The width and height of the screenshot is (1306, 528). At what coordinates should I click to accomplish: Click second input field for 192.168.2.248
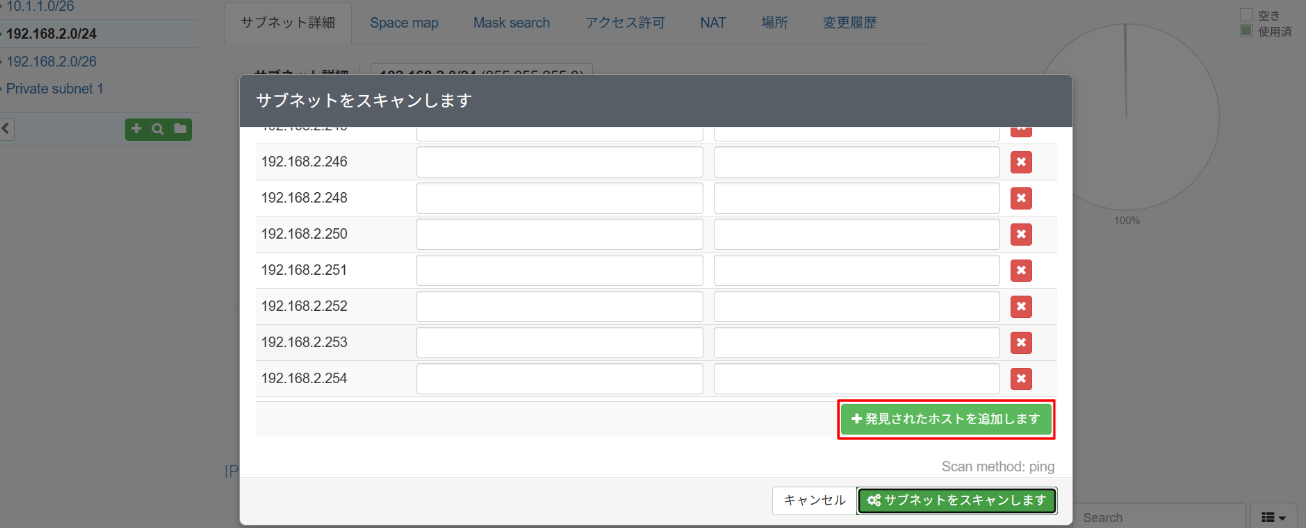[857, 198]
